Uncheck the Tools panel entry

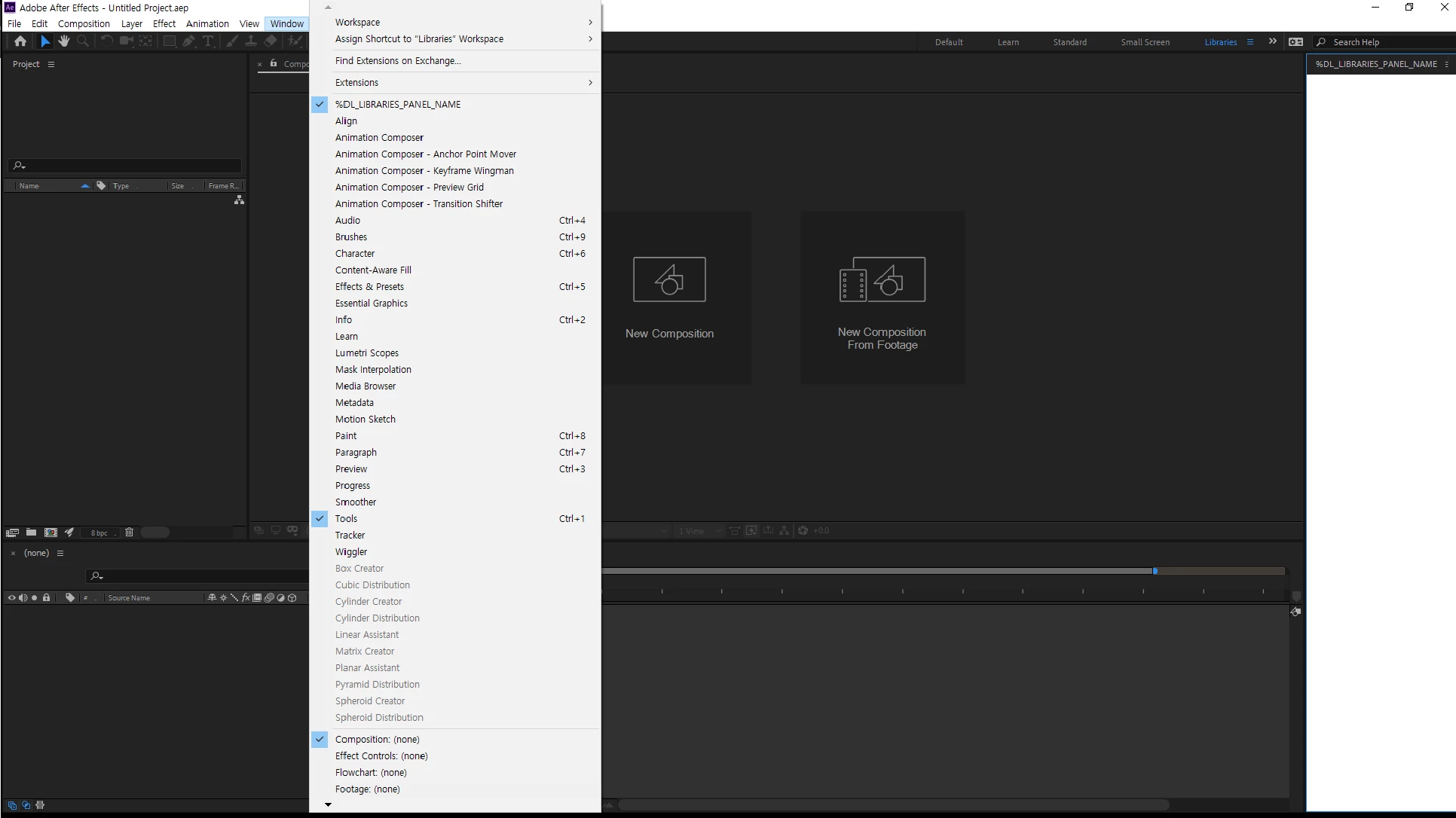(347, 518)
